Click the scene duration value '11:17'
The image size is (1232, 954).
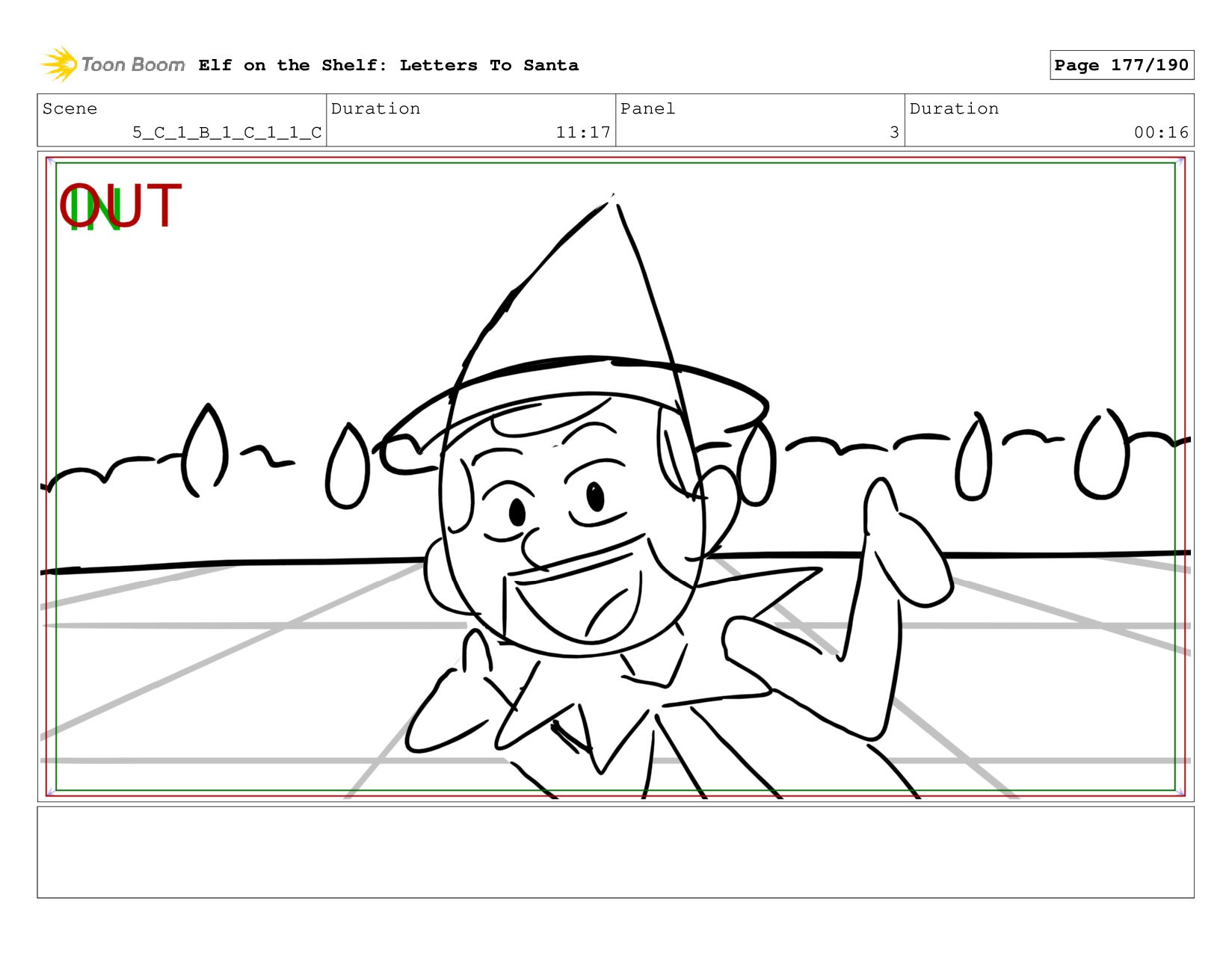coord(583,132)
